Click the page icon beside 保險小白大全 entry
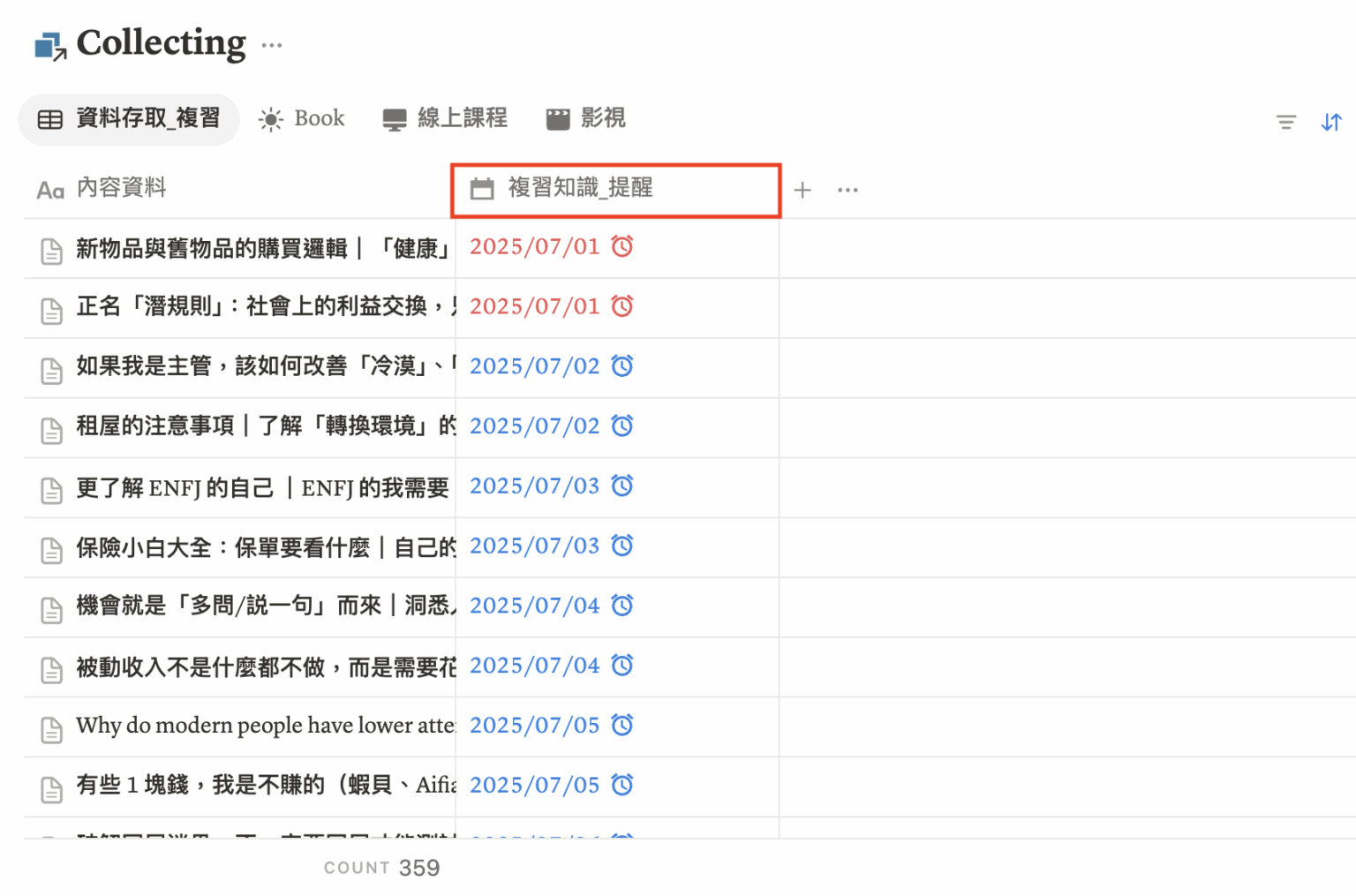Viewport: 1356px width, 896px height. [51, 547]
